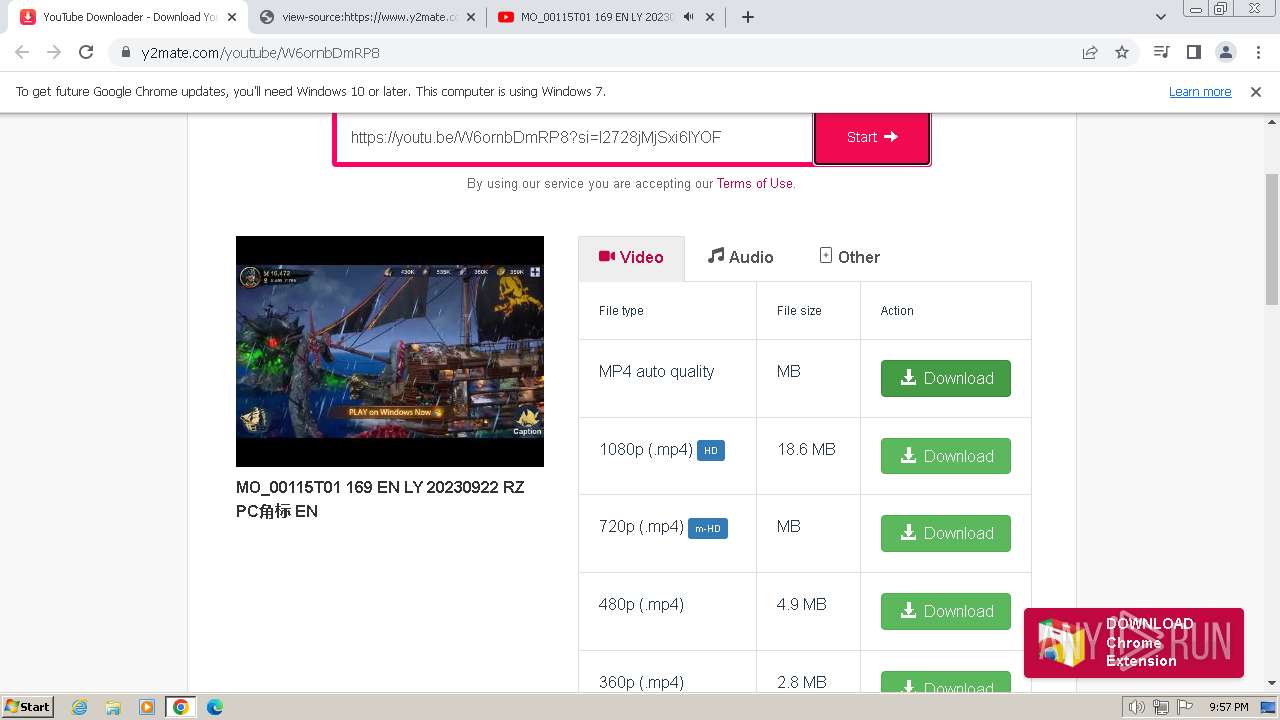Select the Video tab
The width and height of the screenshot is (1280, 720).
click(631, 258)
